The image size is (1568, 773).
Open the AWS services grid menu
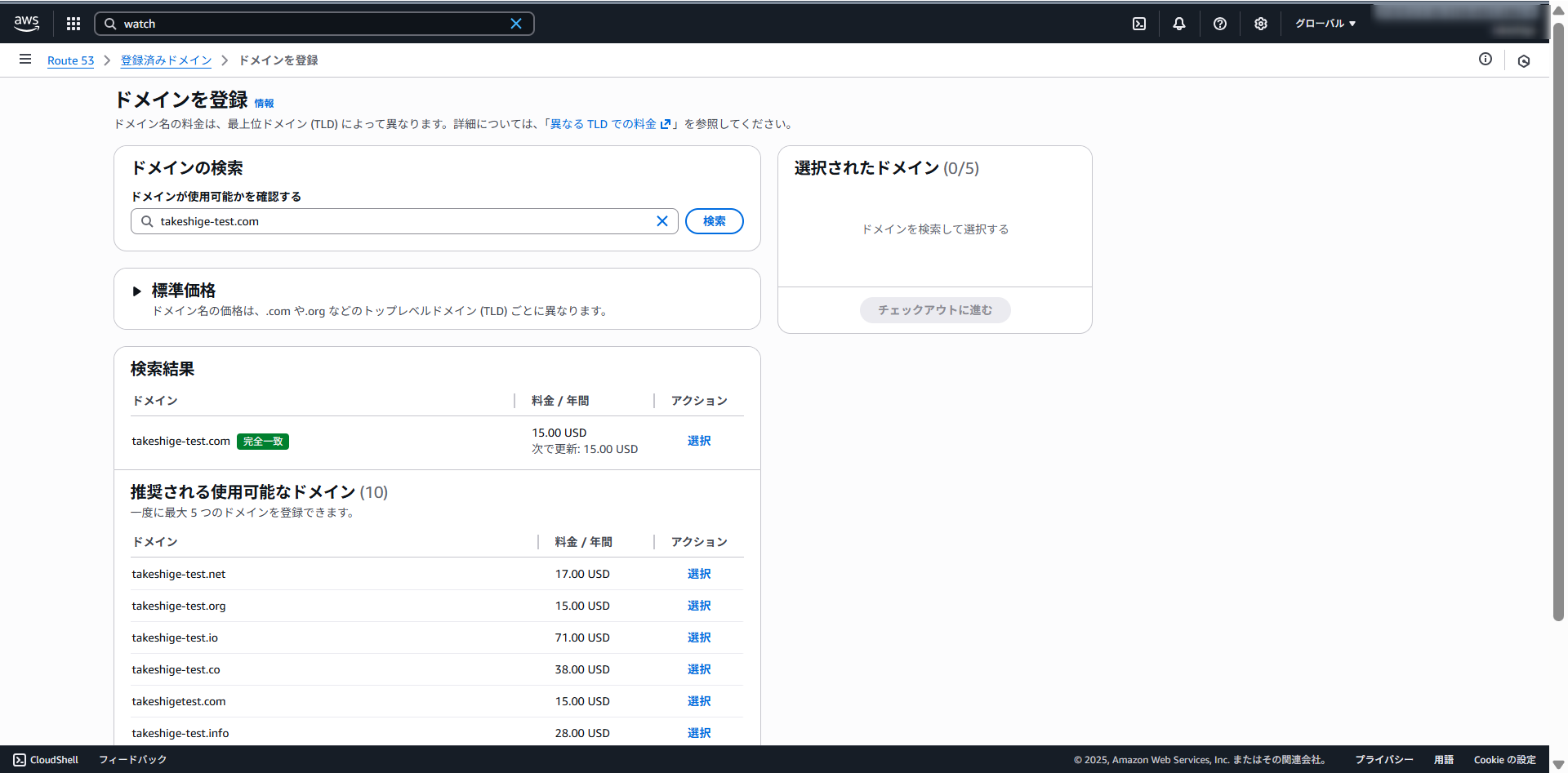[73, 24]
